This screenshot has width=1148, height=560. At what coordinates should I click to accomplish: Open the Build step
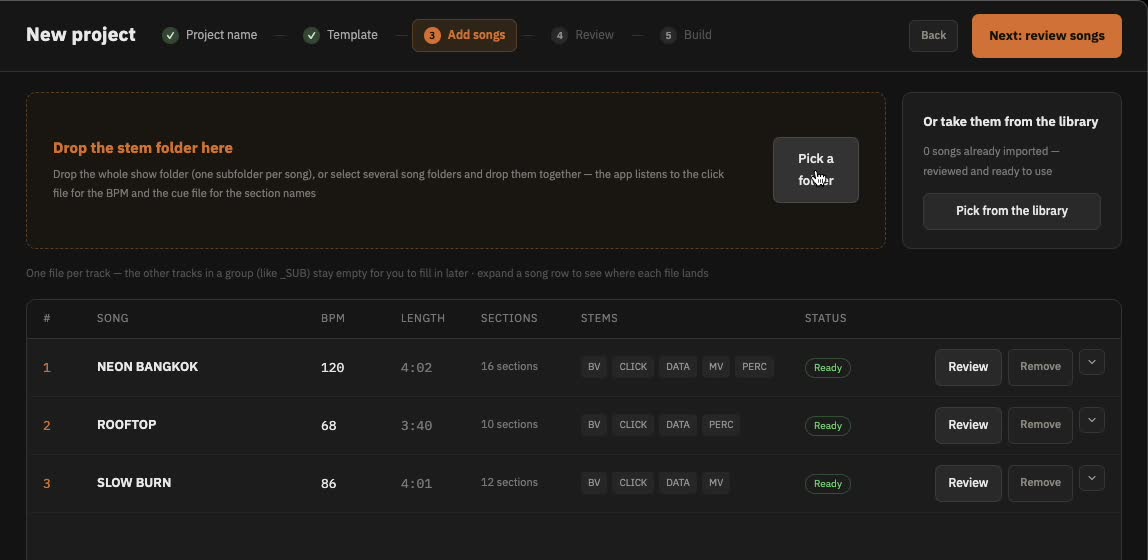(x=686, y=35)
